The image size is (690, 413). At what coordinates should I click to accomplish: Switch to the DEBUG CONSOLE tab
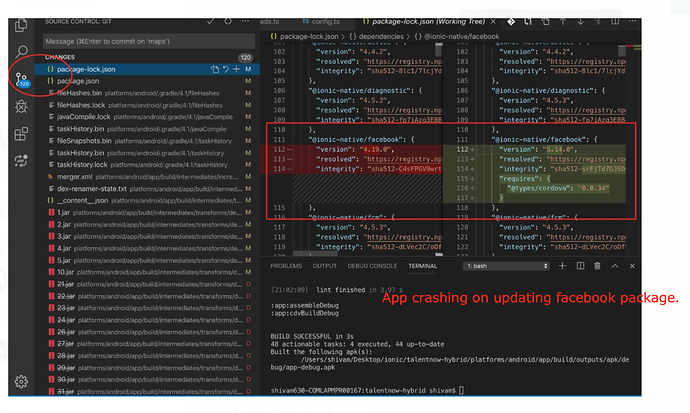[372, 266]
